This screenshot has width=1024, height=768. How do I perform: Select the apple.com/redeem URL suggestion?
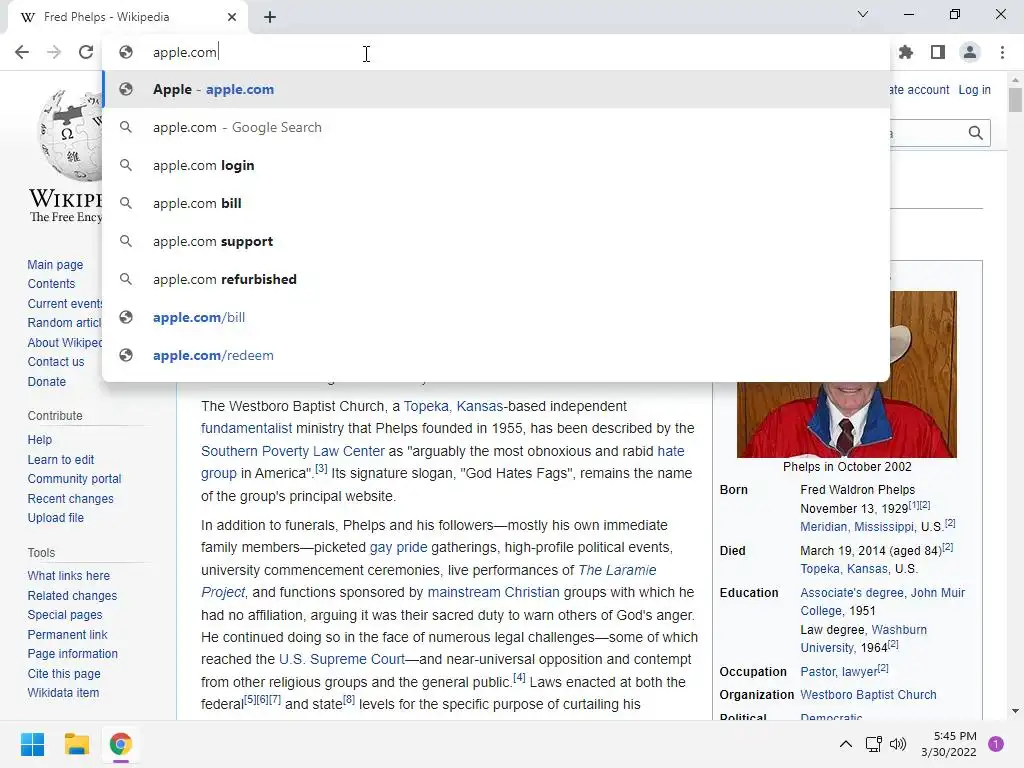point(496,355)
